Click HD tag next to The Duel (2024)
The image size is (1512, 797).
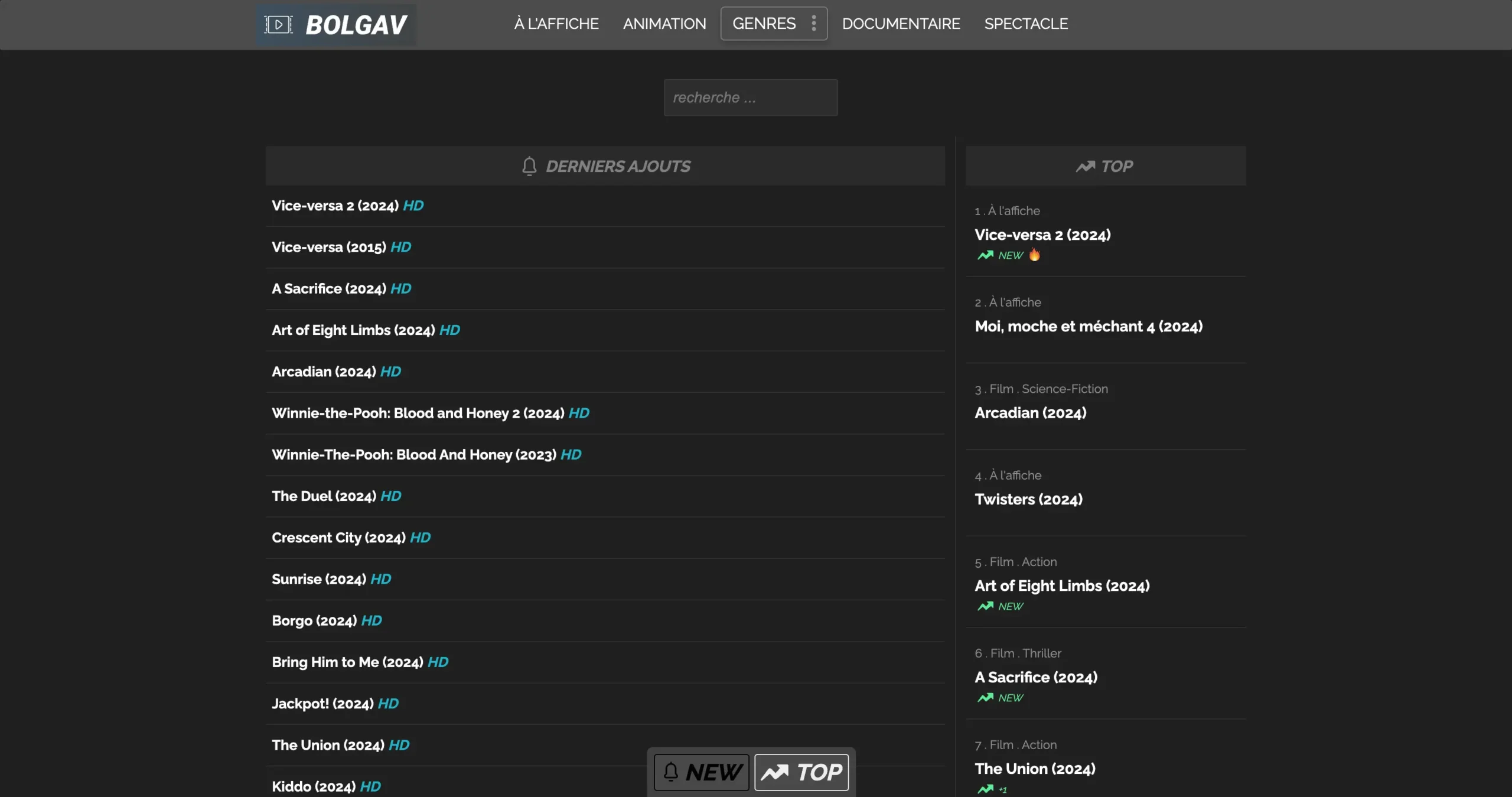[x=391, y=496]
